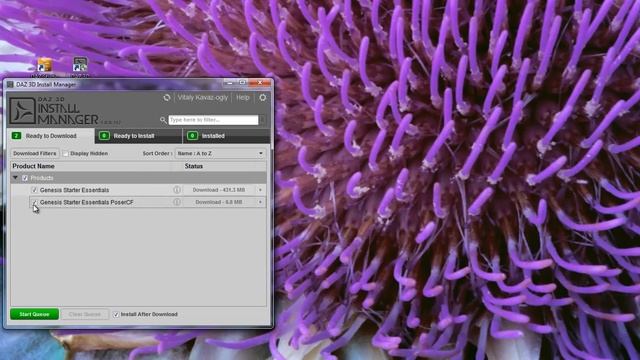Viewport: 640px width, 360px height.
Task: Uncheck Genesis Starter Essentials checkbox
Action: pyautogui.click(x=34, y=190)
